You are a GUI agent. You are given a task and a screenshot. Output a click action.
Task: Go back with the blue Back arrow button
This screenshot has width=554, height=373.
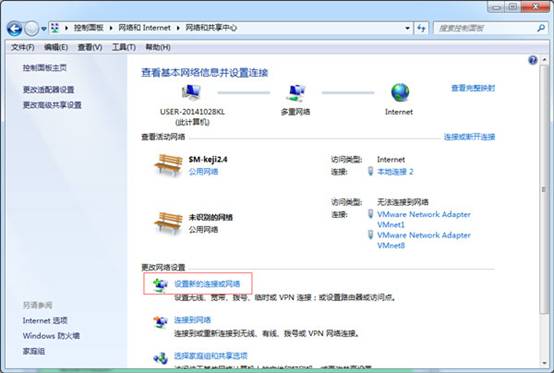pyautogui.click(x=14, y=28)
